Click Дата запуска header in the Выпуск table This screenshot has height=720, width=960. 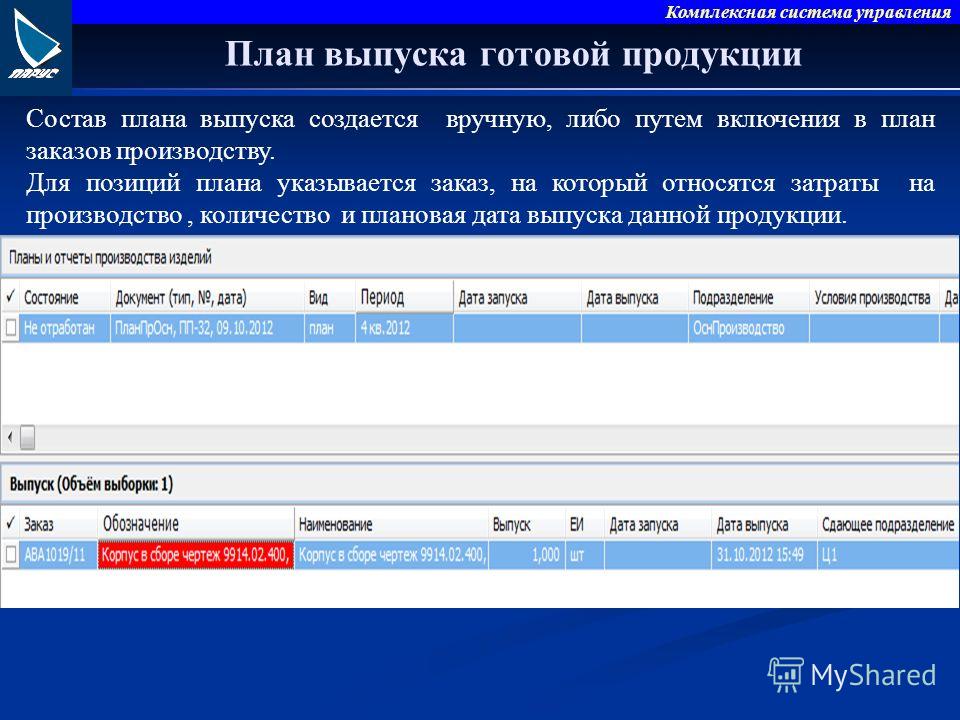coord(658,524)
